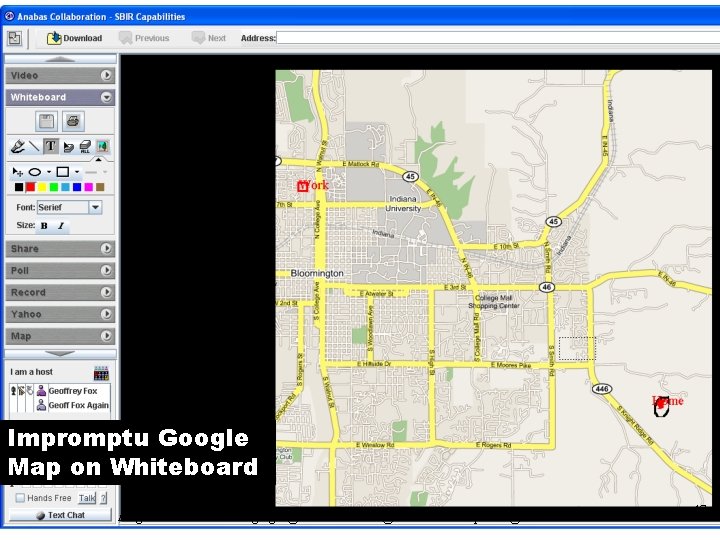Screen dimensions: 720x540
Task: Click the Download toolbar button
Action: click(74, 38)
